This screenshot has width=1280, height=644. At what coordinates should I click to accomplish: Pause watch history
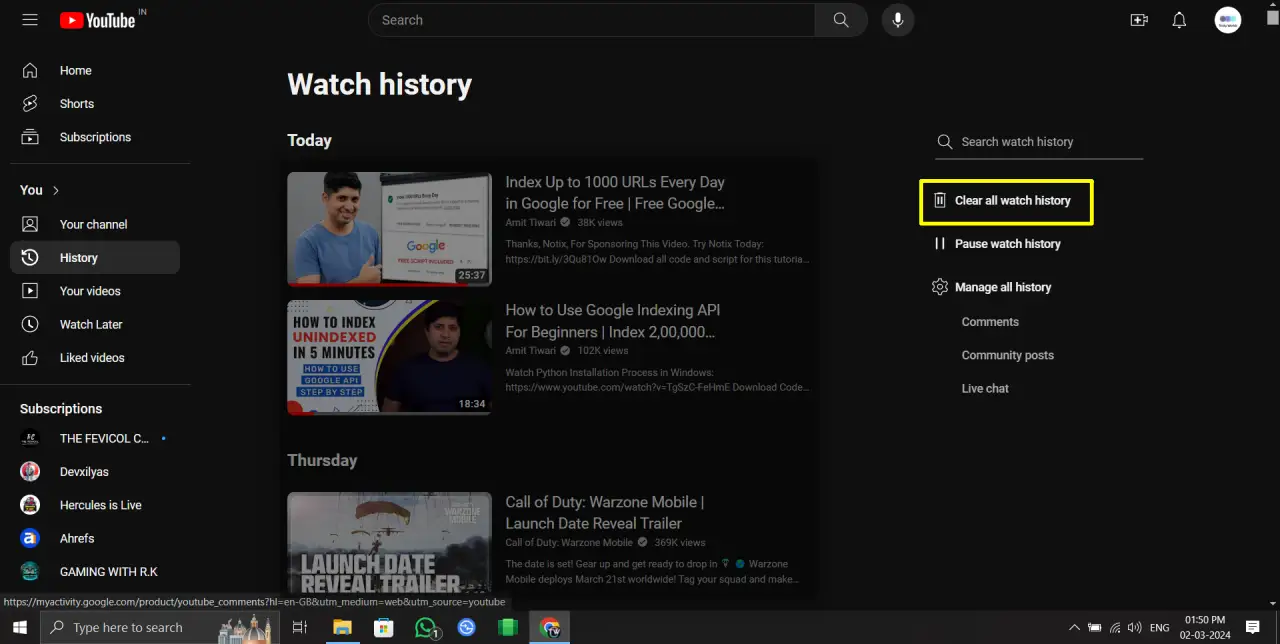point(1007,243)
